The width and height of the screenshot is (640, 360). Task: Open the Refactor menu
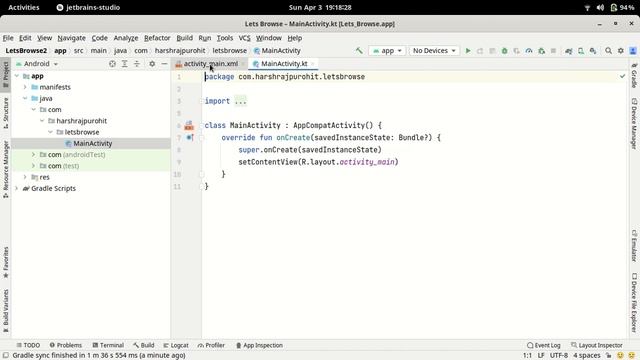(157, 38)
